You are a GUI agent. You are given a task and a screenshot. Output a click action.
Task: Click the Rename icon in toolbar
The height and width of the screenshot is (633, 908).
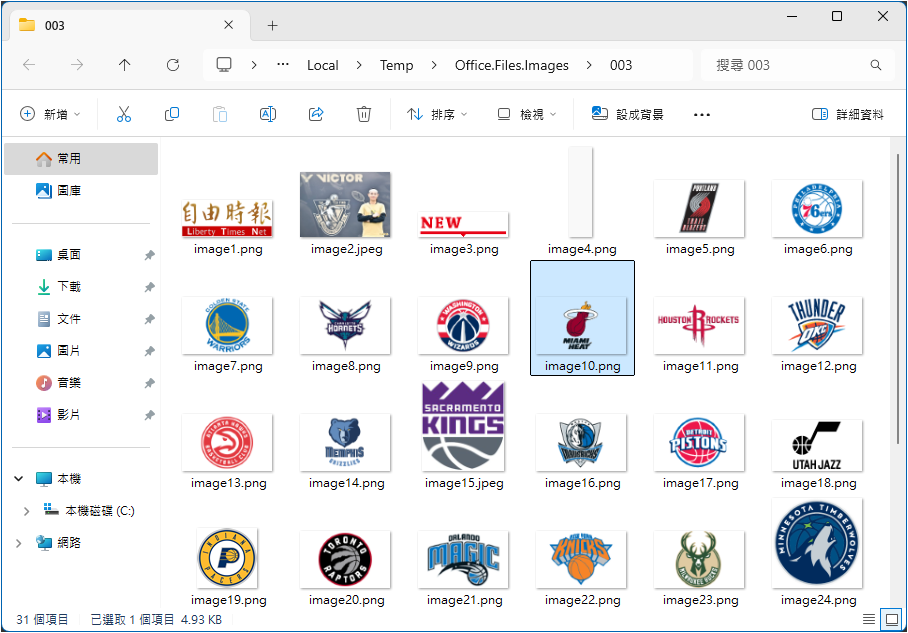[x=268, y=114]
